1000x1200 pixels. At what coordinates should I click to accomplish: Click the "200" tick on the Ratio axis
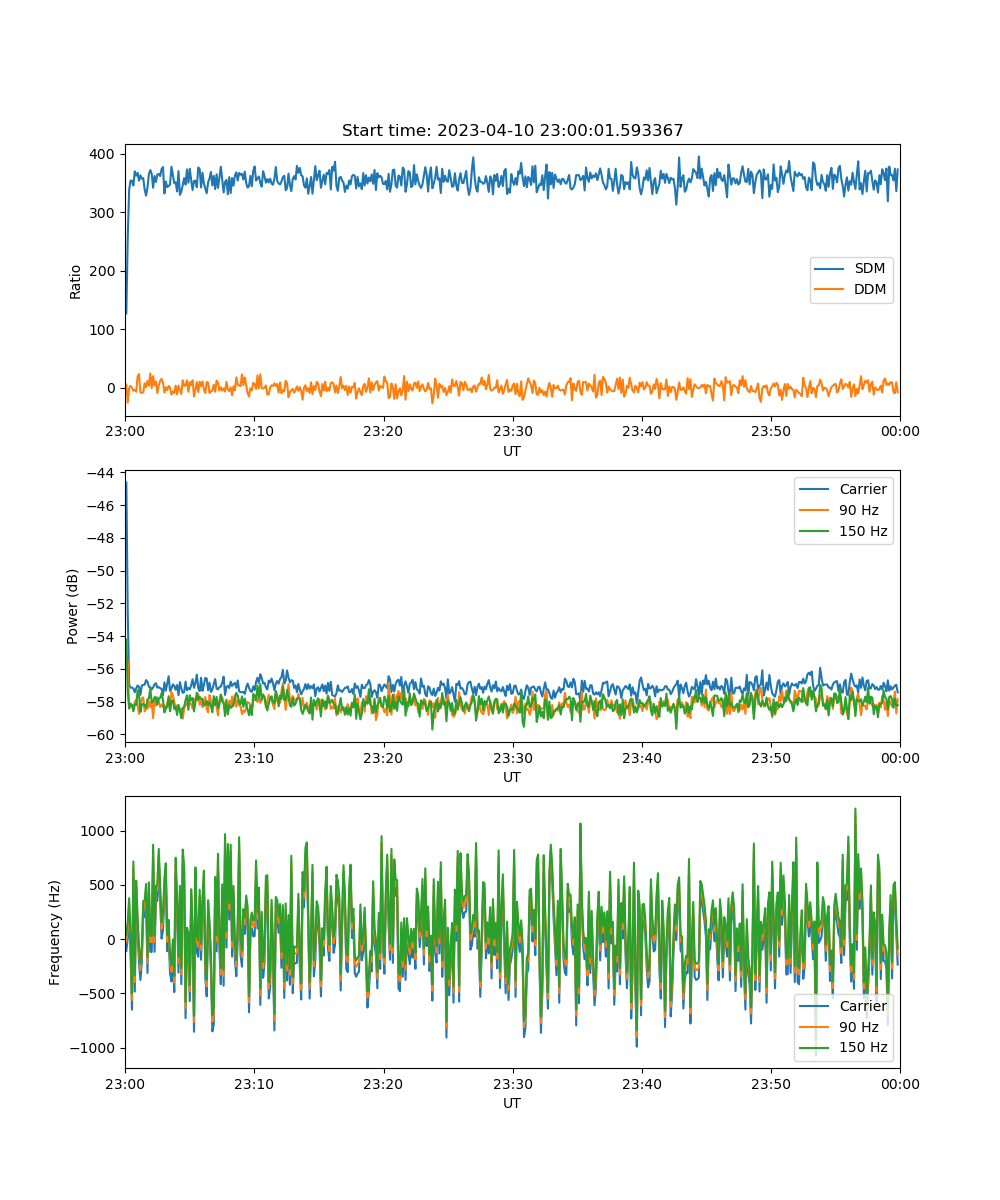click(104, 271)
